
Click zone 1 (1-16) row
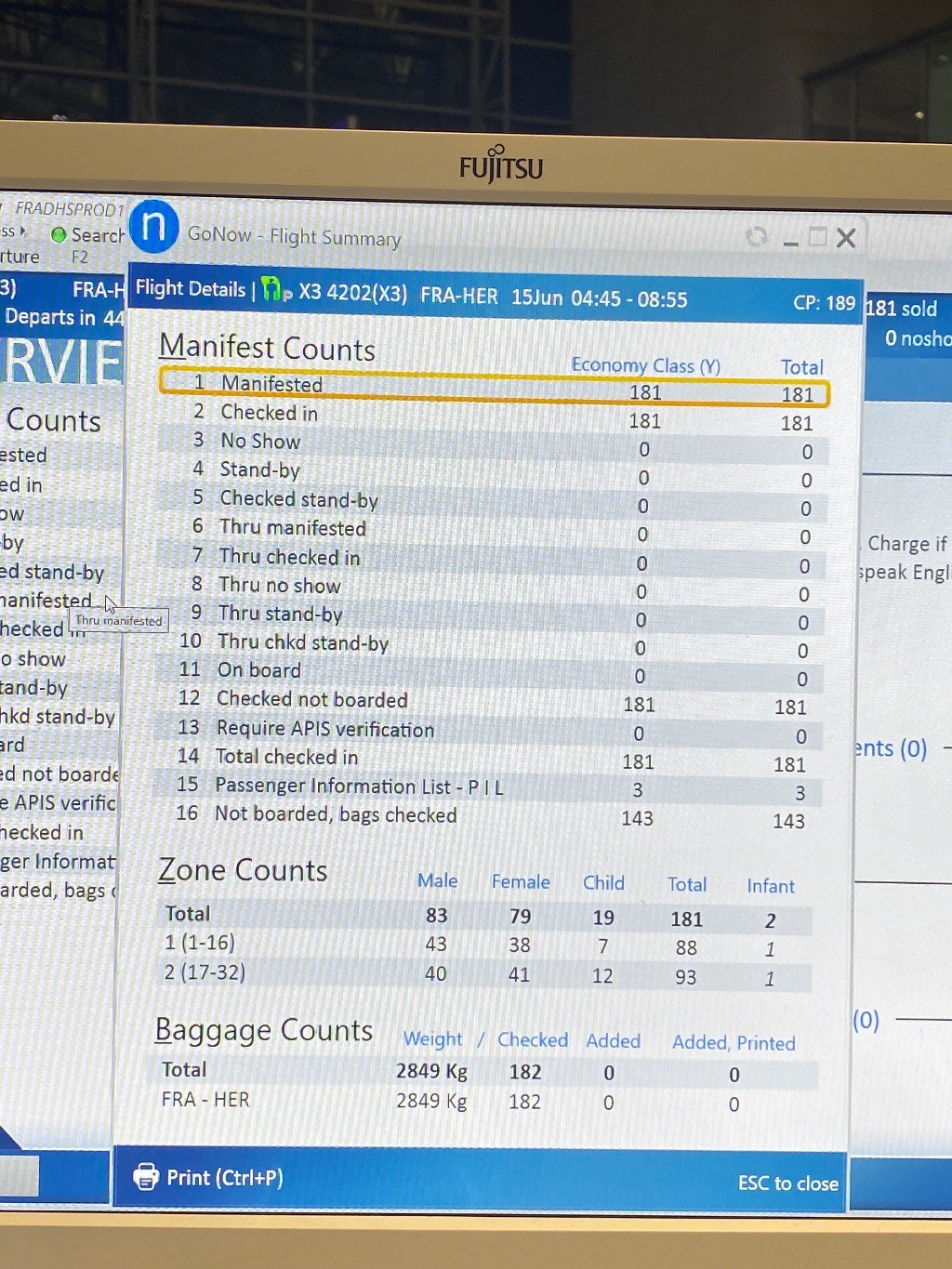483,945
